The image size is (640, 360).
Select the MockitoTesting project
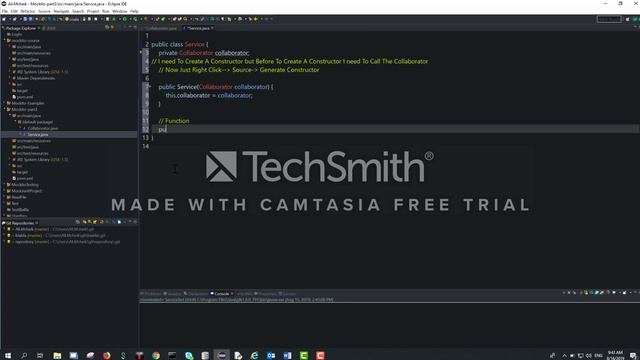click(x=25, y=184)
